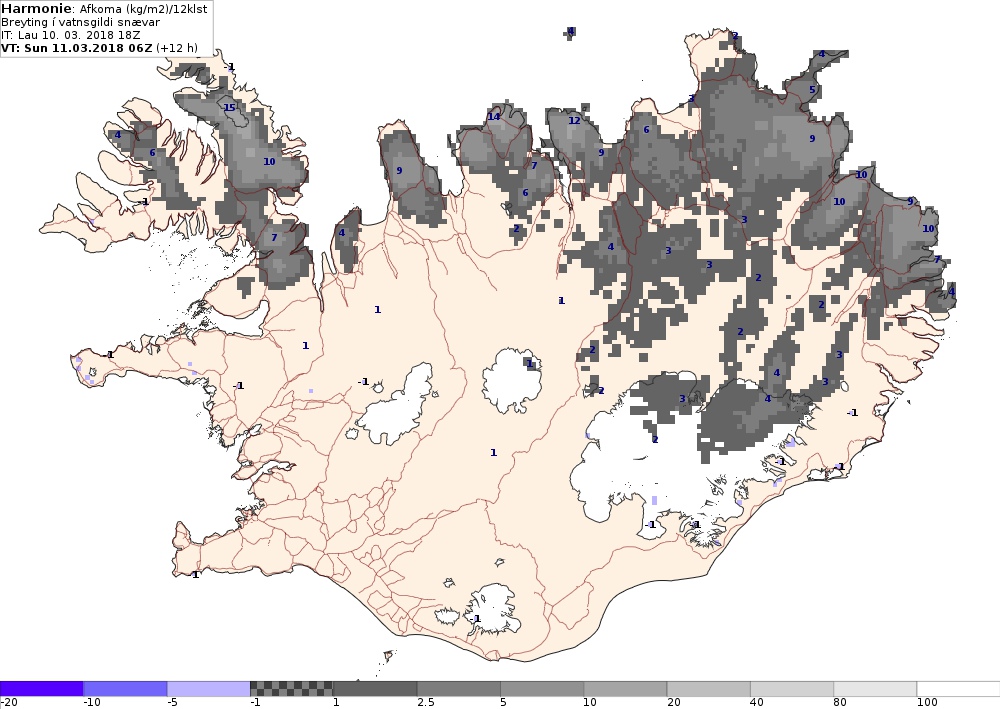The image size is (1000, 709).
Task: Click the "80" legend scale label
Action: click(x=840, y=703)
